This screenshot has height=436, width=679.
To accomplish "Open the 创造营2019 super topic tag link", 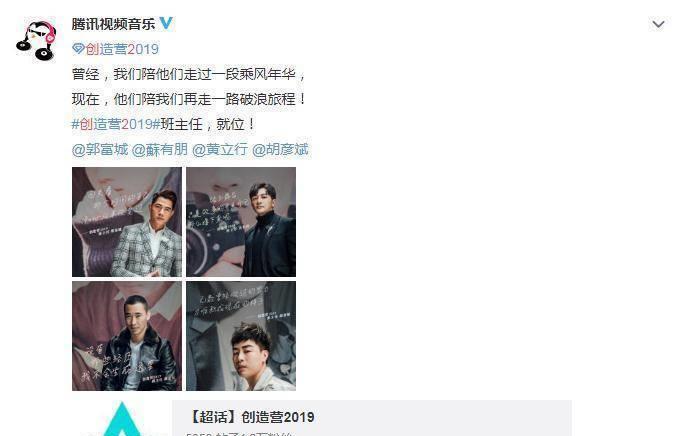I will coord(122,49).
